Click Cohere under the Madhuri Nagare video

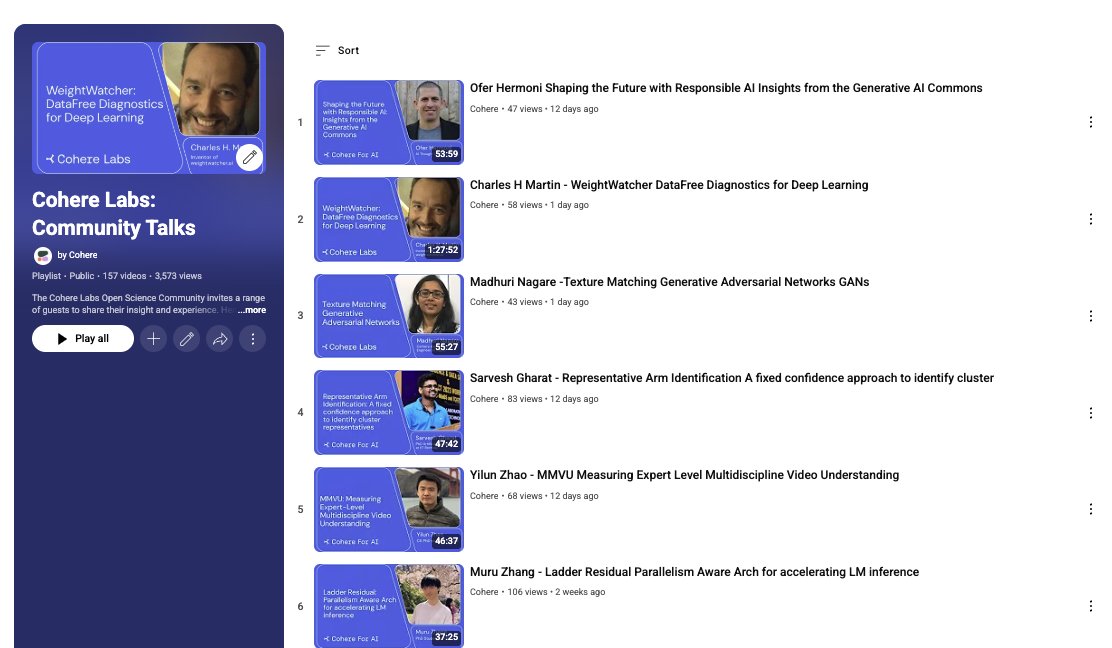tap(482, 302)
